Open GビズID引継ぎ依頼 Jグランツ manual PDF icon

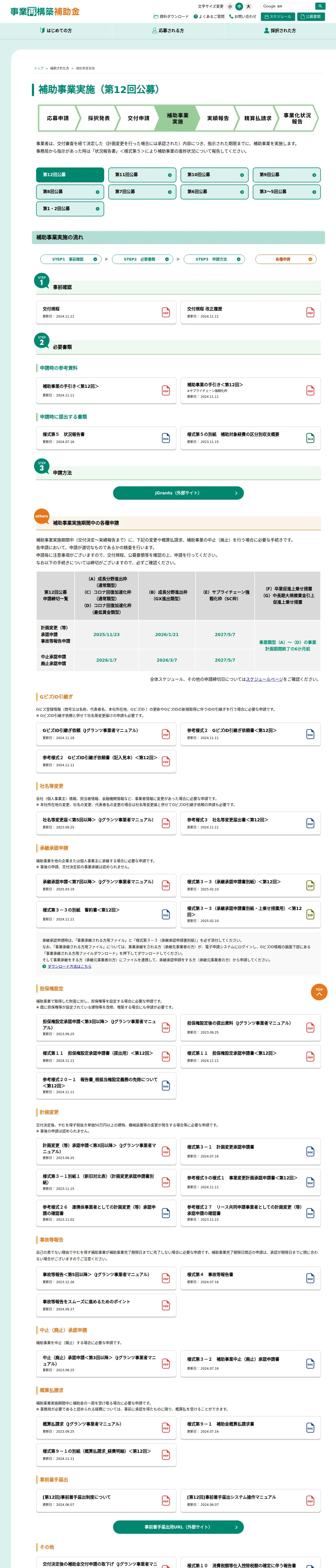165,734
